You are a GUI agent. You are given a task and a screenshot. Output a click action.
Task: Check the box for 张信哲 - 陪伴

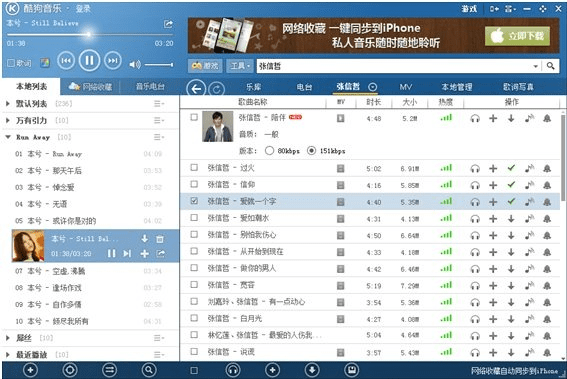[194, 117]
